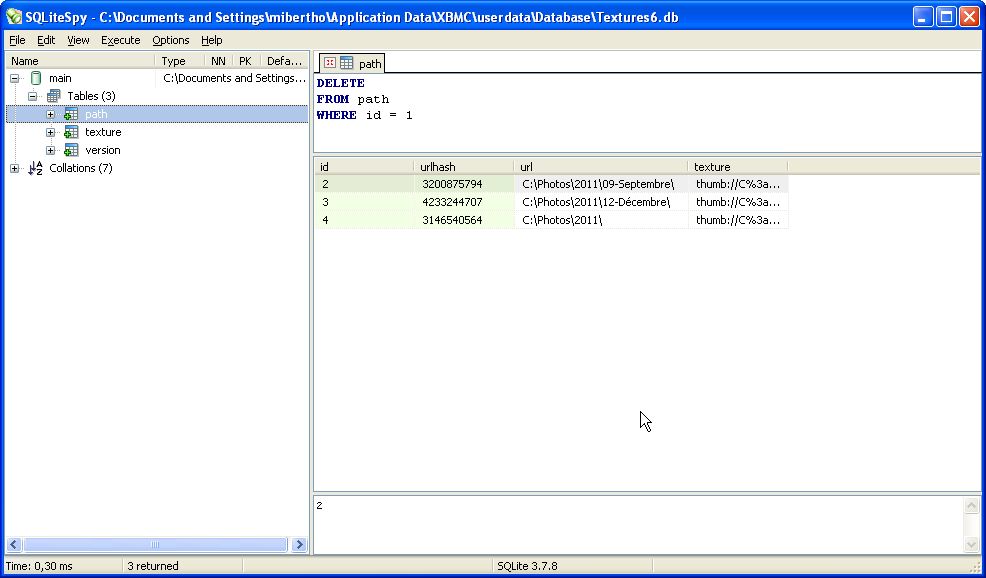The image size is (986, 578).
Task: Select the main database tree item
Action: (60, 79)
